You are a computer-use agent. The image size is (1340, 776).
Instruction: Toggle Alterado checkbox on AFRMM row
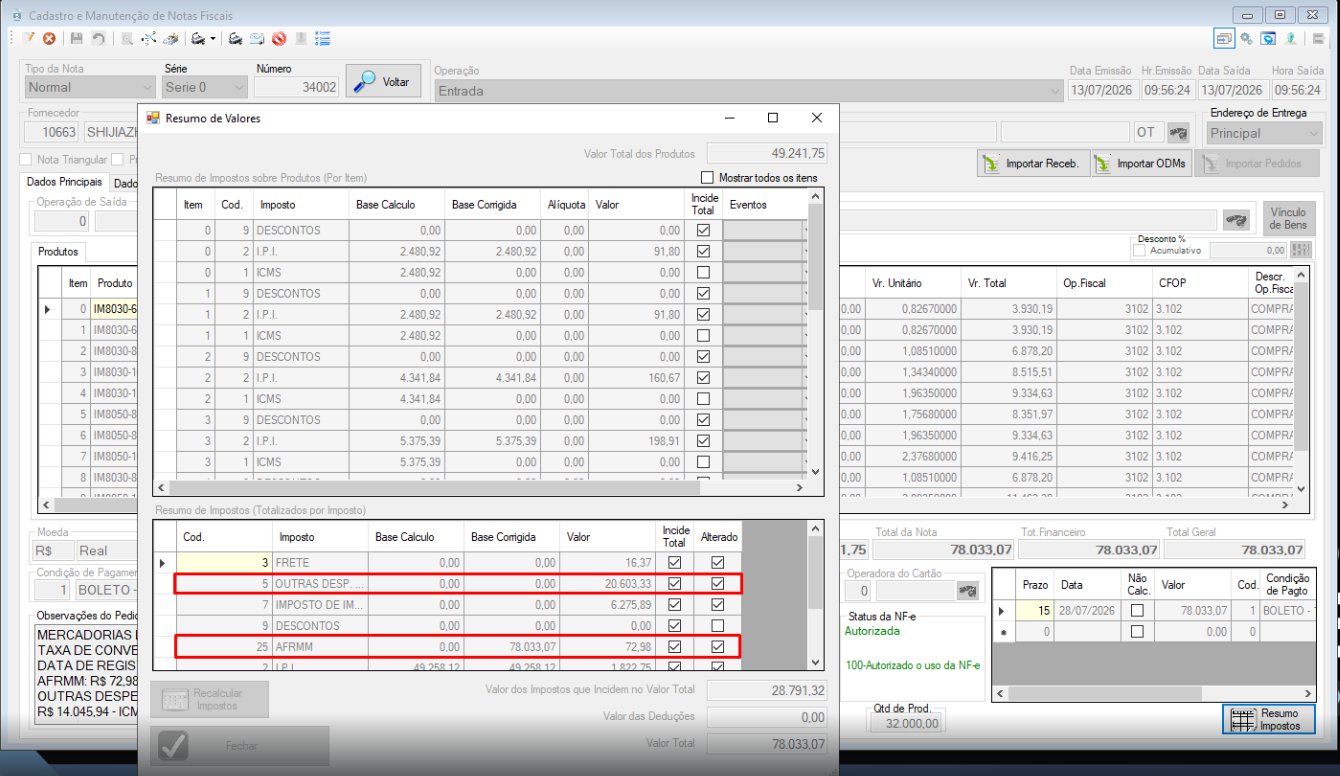pyautogui.click(x=718, y=647)
